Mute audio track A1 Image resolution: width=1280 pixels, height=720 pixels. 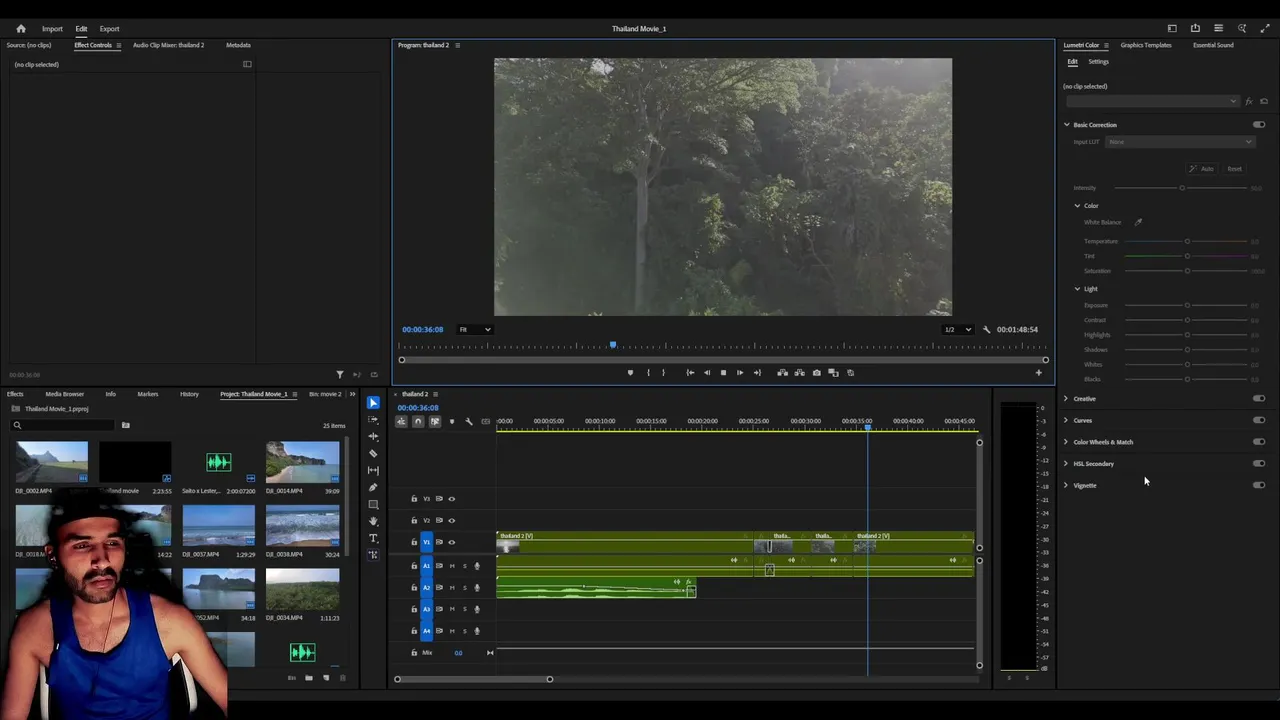451,566
